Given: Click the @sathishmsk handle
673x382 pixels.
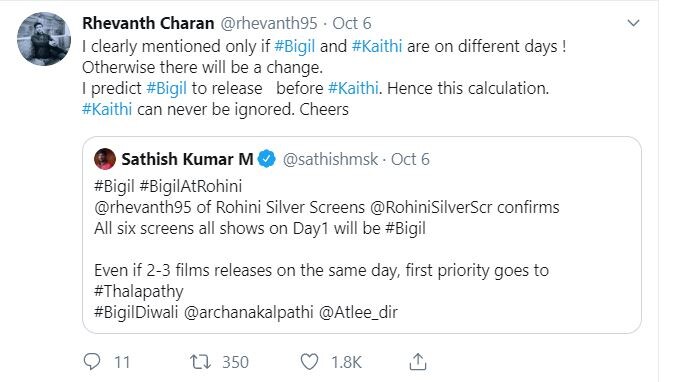Looking at the screenshot, I should (x=330, y=159).
